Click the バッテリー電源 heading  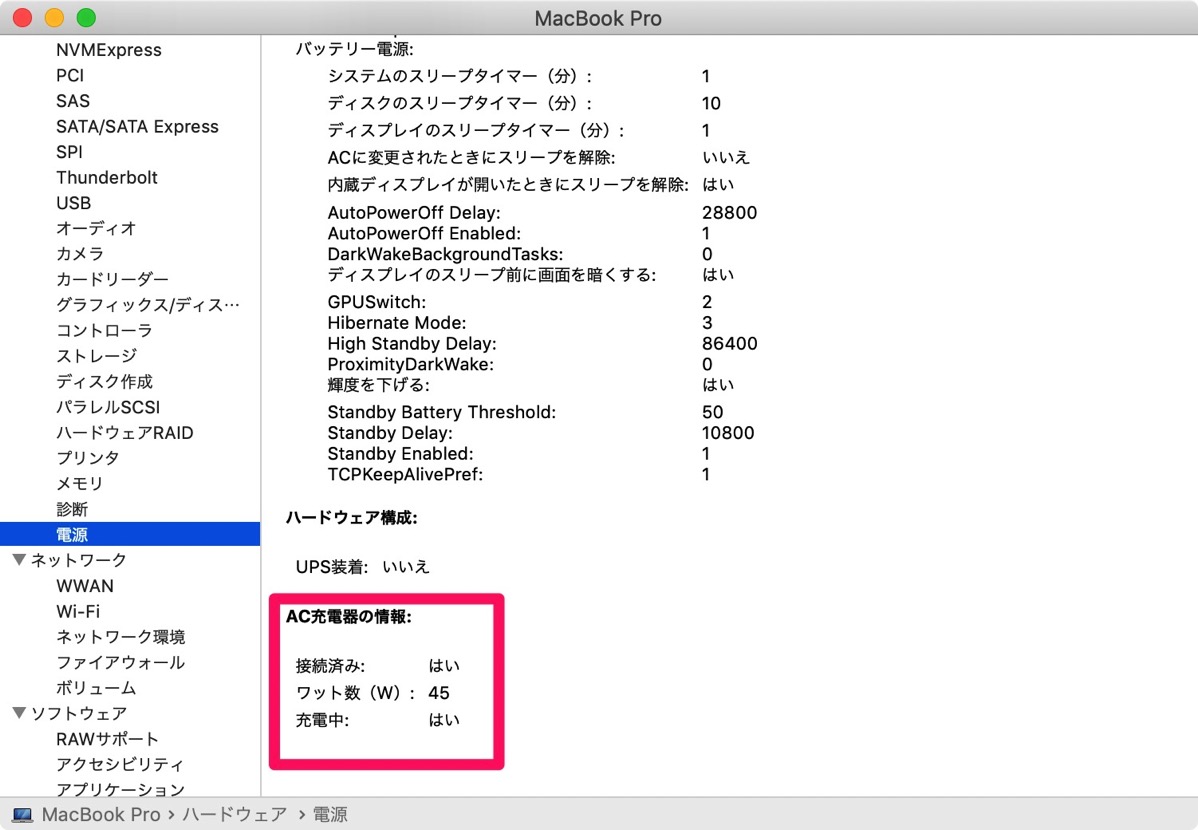(x=355, y=50)
